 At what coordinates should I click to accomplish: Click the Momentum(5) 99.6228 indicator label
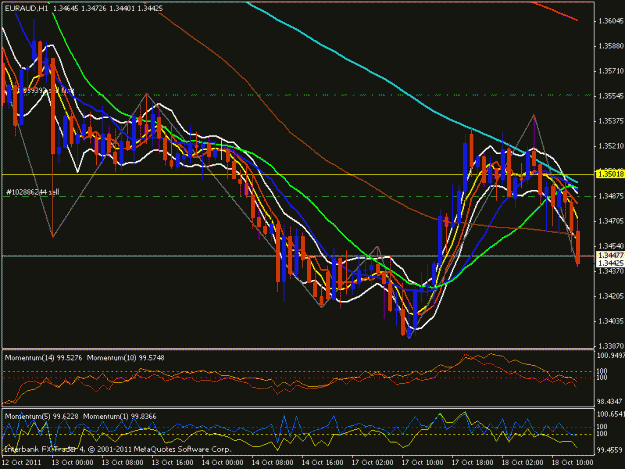(41, 416)
